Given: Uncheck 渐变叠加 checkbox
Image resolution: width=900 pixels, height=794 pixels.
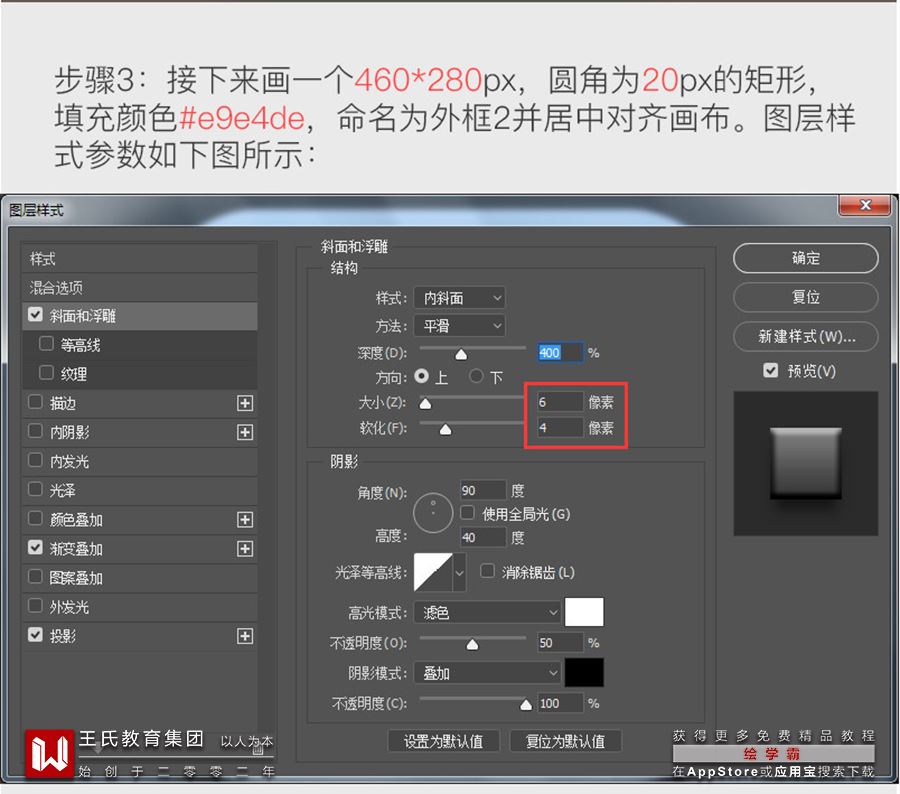Looking at the screenshot, I should [x=36, y=548].
